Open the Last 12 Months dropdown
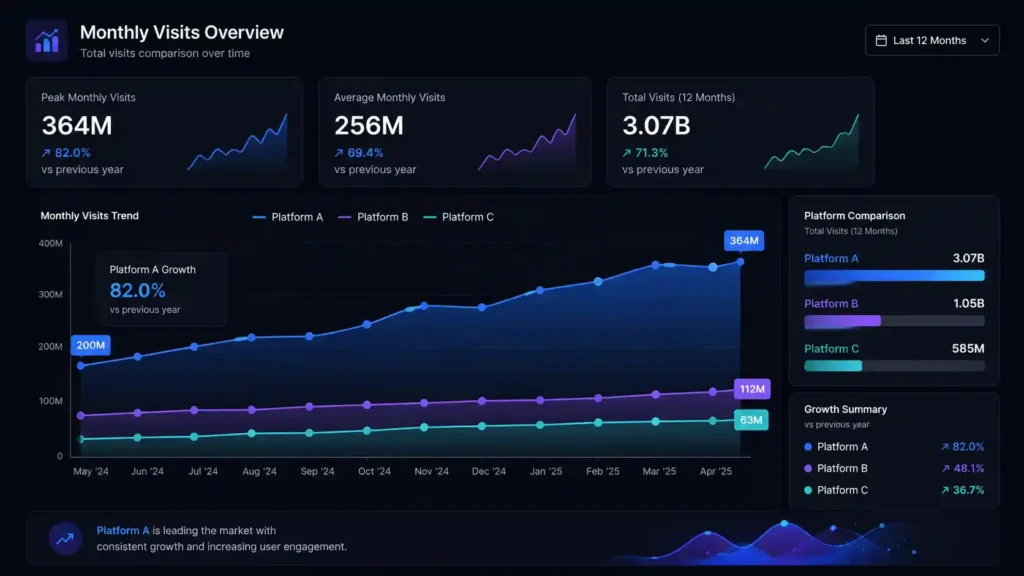 pos(932,40)
